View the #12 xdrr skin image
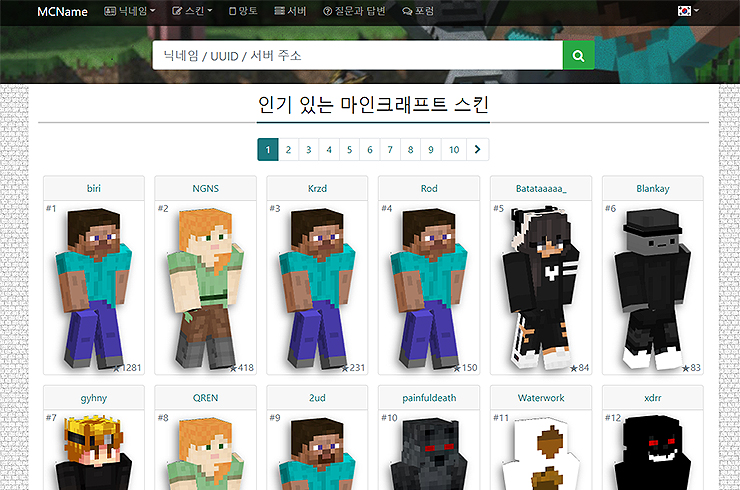The image size is (740, 490). tap(653, 453)
